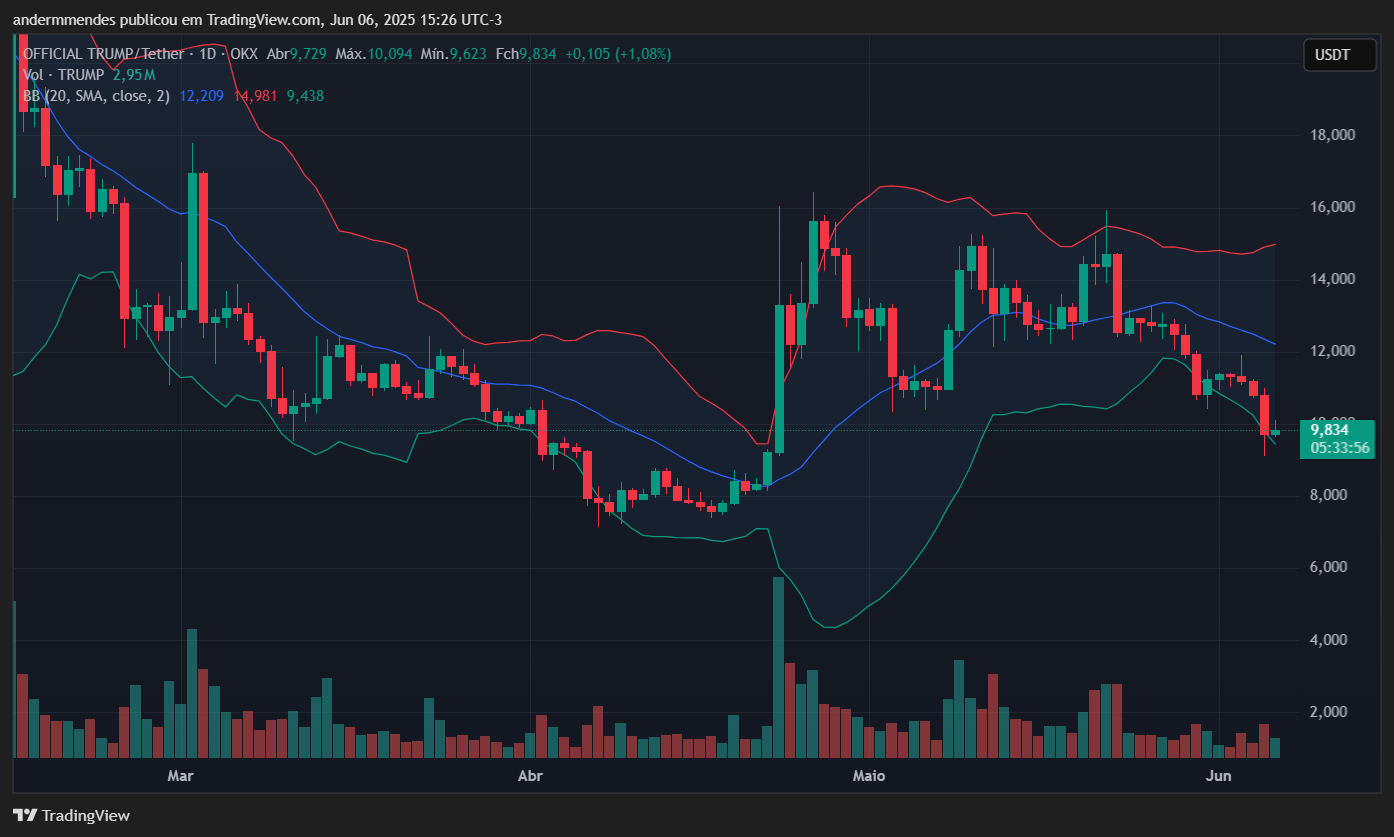Click the Vol · TRUMP indicator label
The height and width of the screenshot is (837, 1394).
(x=64, y=75)
